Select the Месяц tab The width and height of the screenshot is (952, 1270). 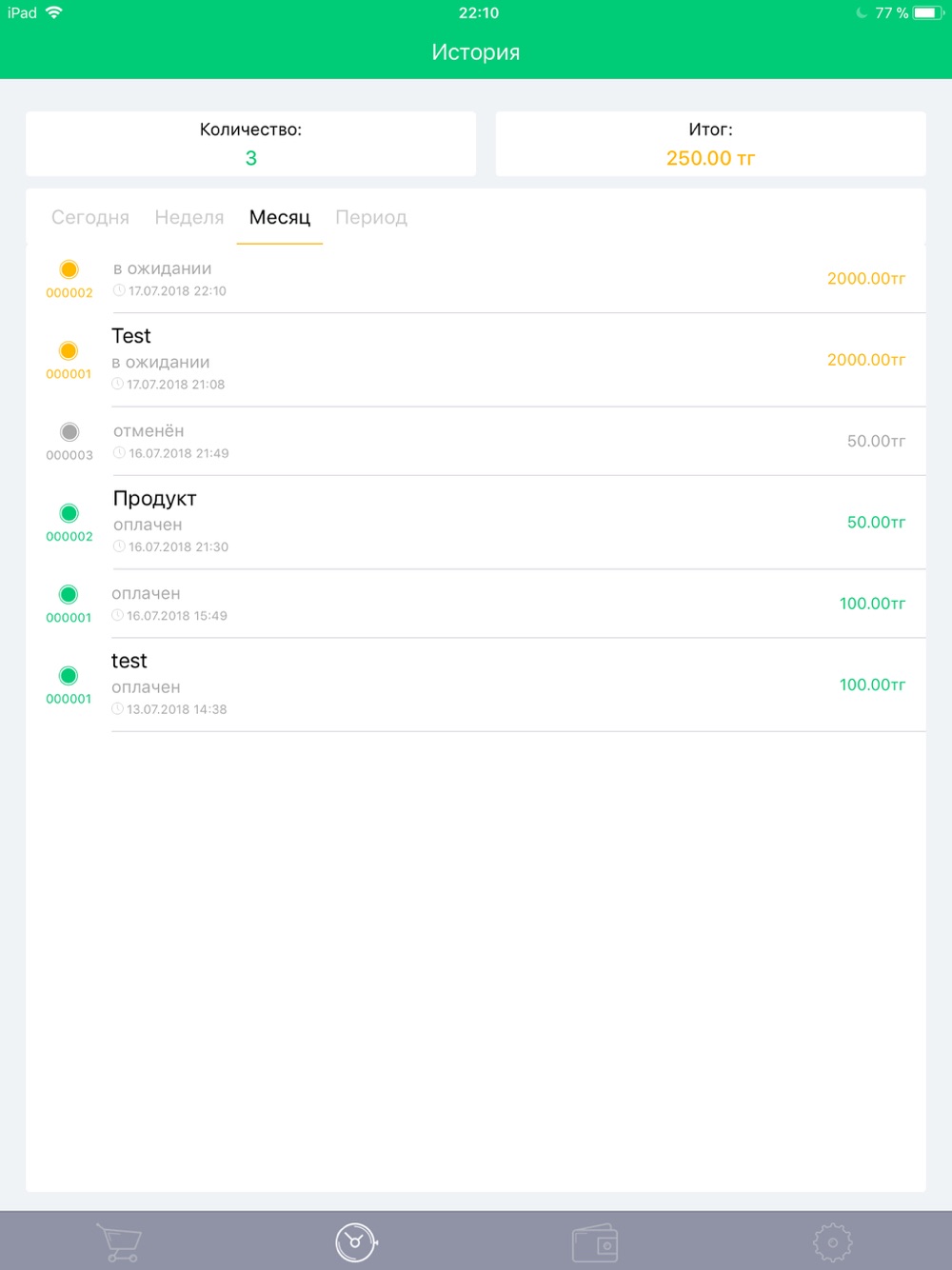[x=280, y=217]
